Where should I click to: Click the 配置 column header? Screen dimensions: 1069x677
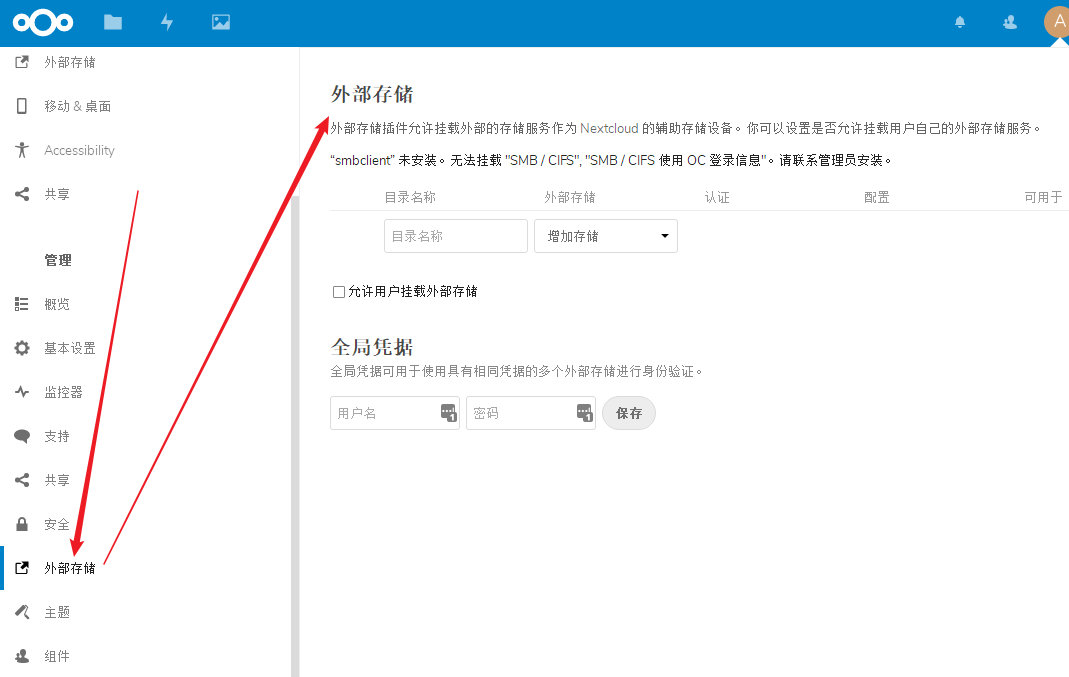pos(876,197)
